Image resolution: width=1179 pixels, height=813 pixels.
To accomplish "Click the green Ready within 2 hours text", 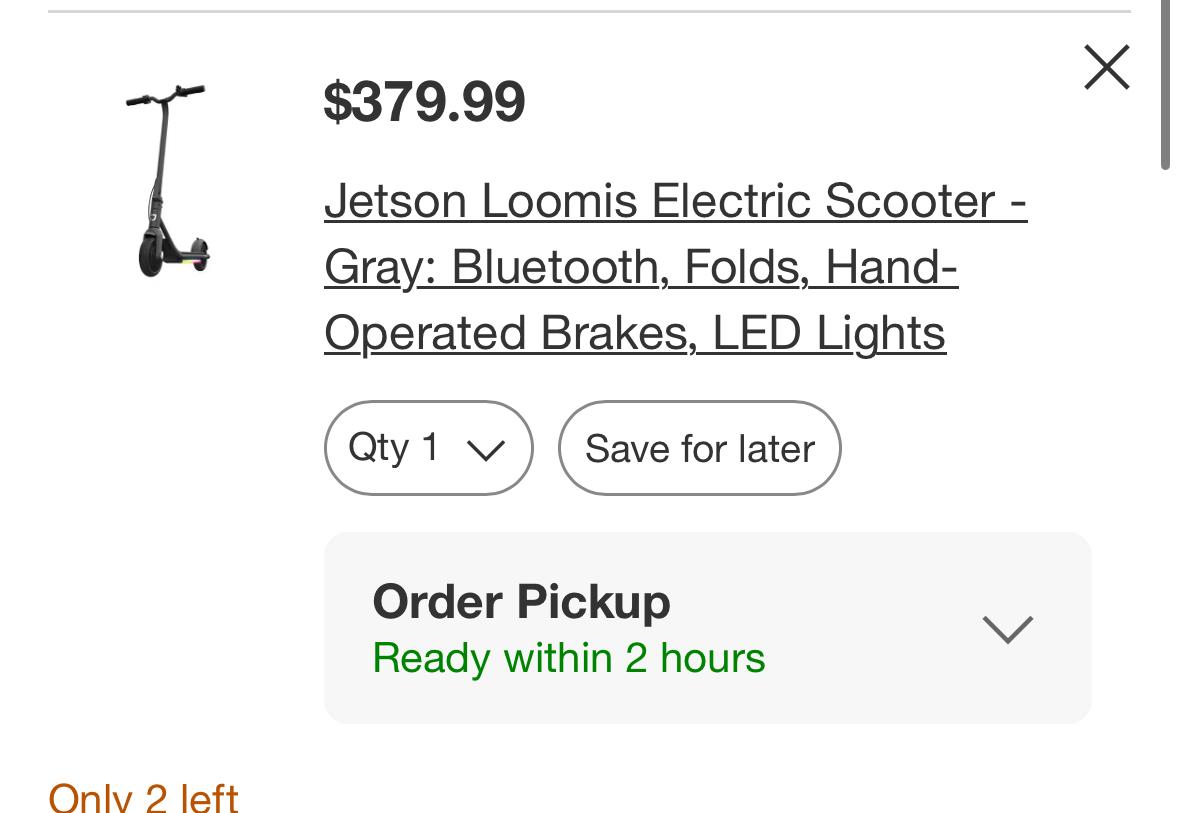I will pyautogui.click(x=568, y=658).
